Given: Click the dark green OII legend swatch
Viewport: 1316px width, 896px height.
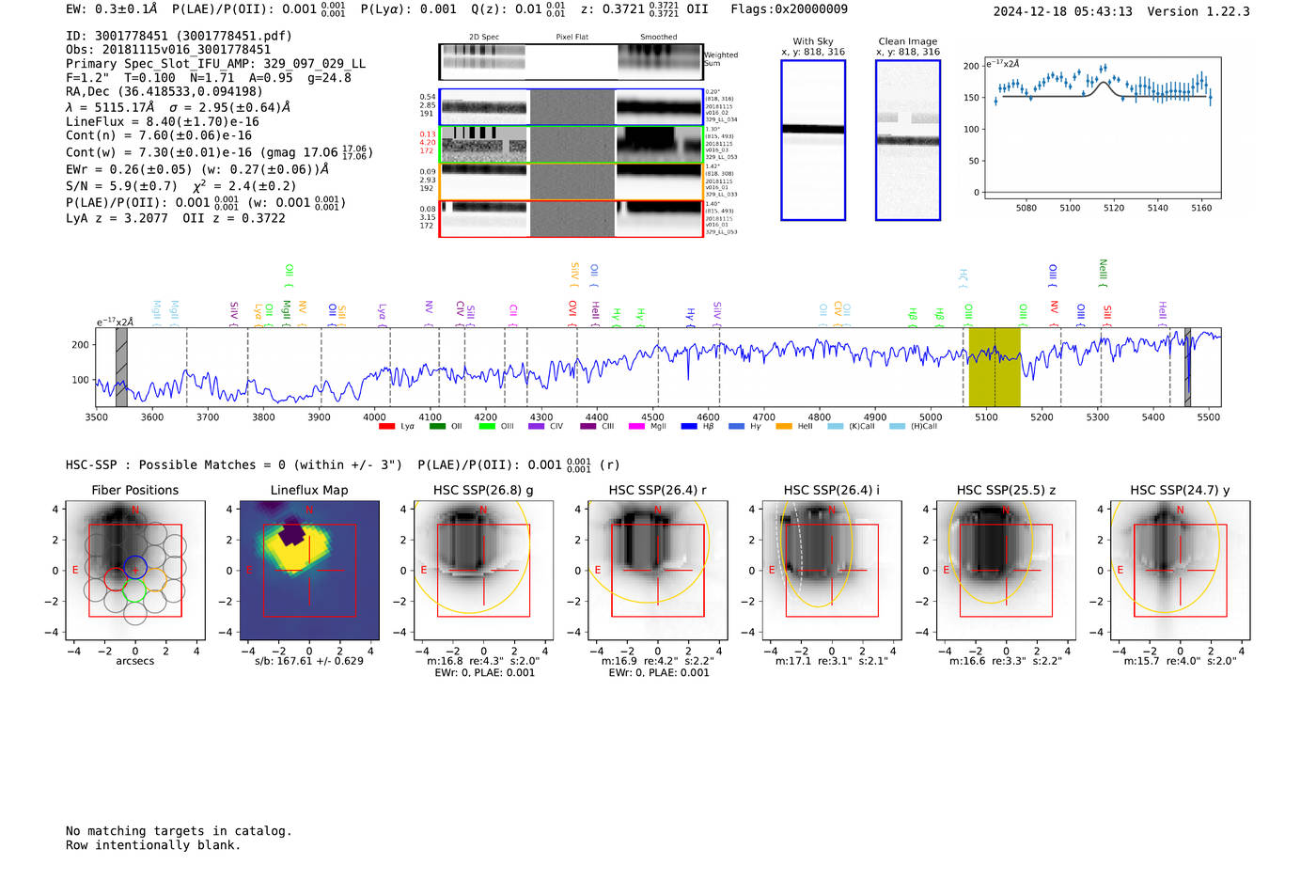Looking at the screenshot, I should click(x=437, y=427).
